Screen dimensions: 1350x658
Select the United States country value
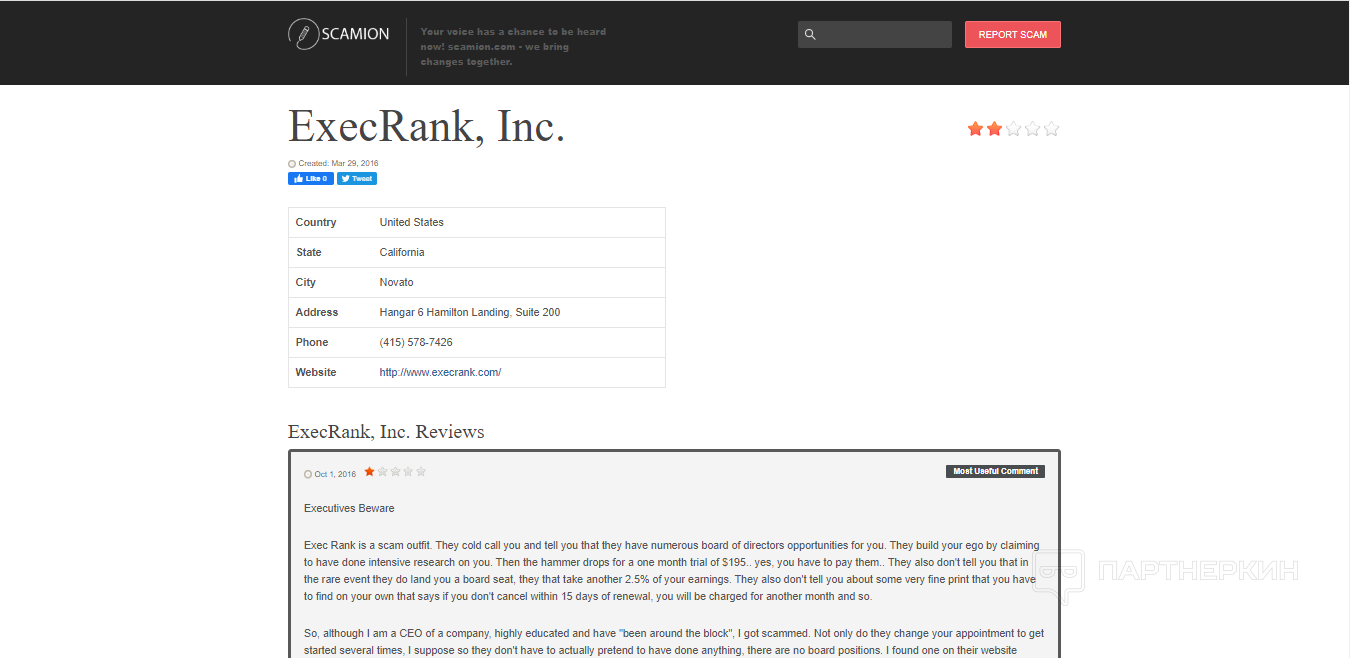pos(412,222)
